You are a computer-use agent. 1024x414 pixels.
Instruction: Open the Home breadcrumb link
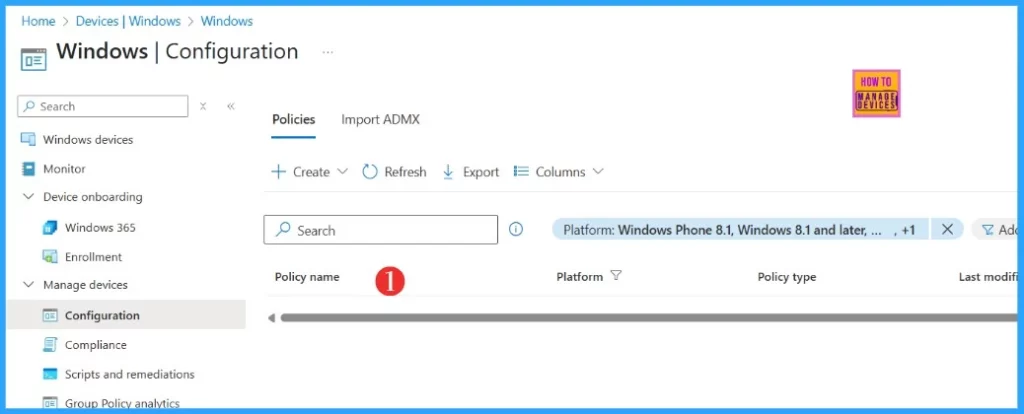(x=38, y=21)
